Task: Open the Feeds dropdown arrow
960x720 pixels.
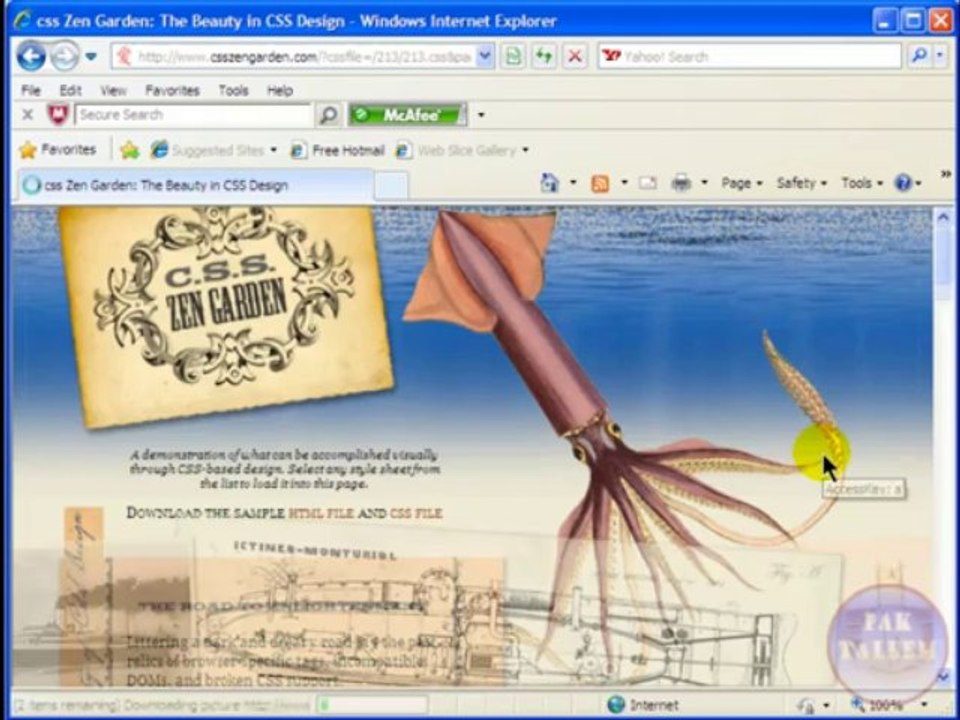Action: [x=625, y=182]
